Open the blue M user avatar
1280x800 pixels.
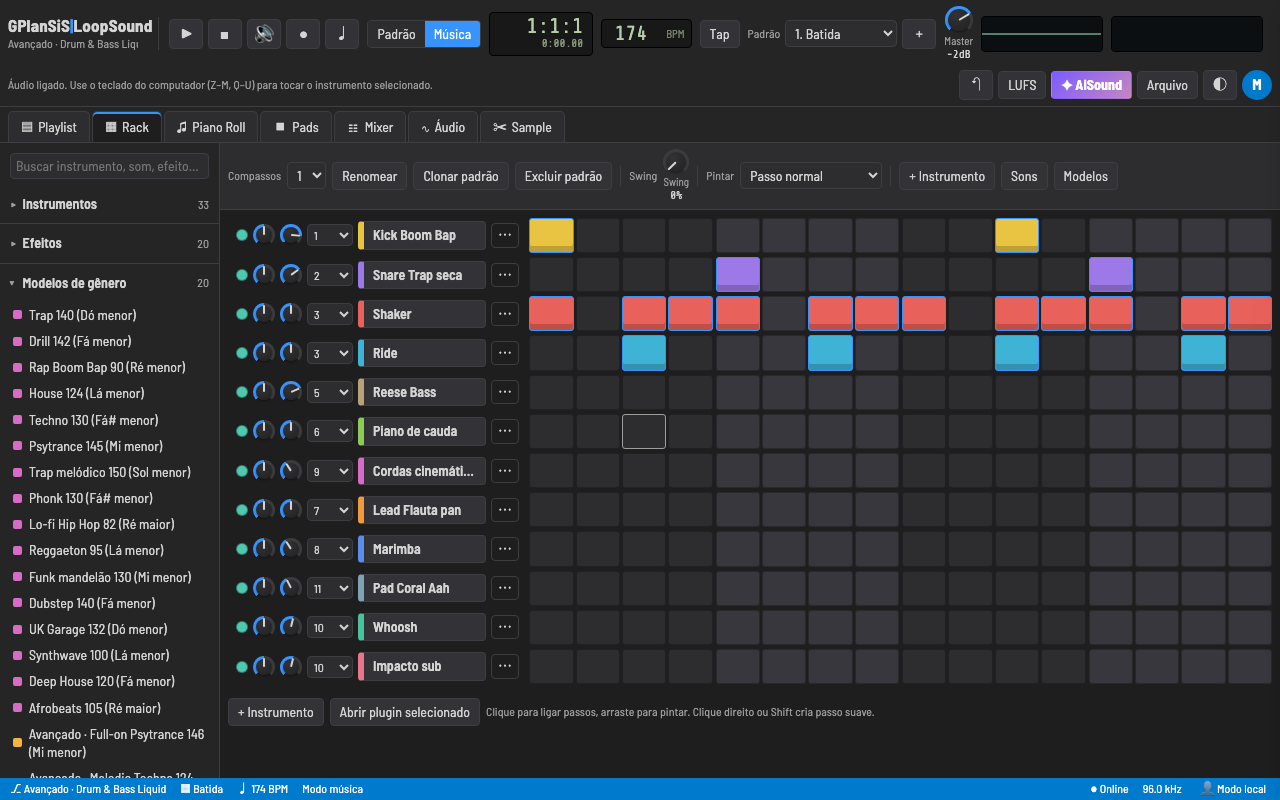(1257, 85)
